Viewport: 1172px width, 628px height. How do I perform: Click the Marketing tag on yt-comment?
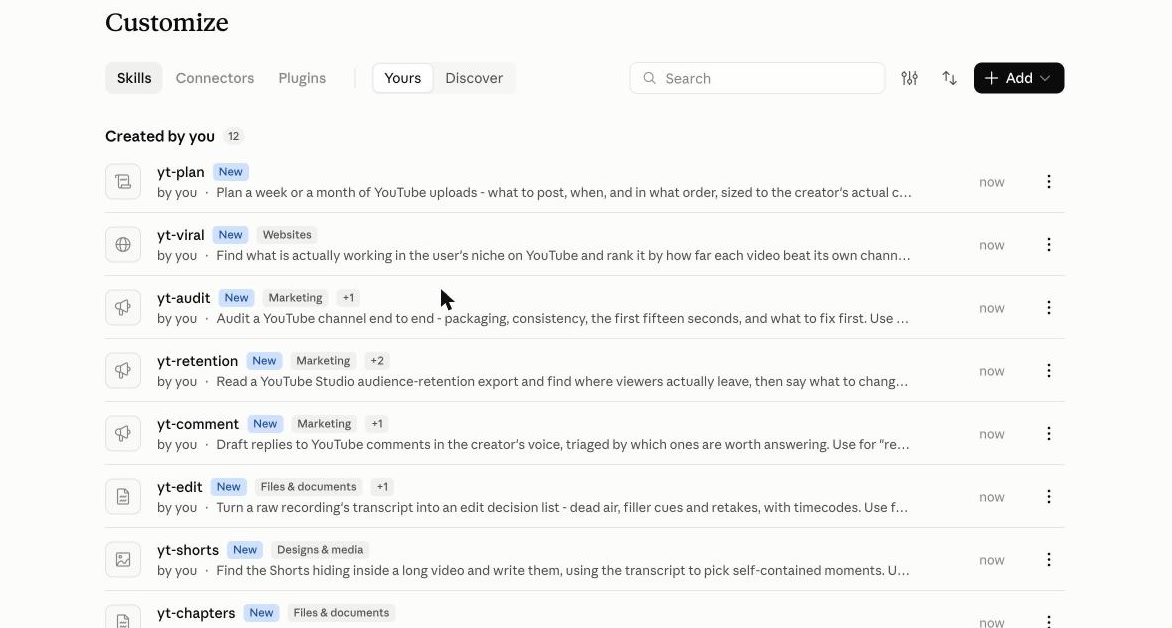click(324, 424)
